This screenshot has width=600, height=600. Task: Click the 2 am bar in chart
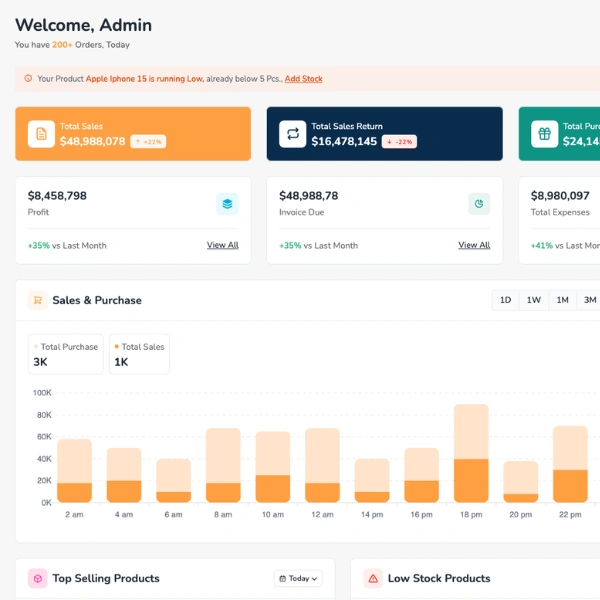pyautogui.click(x=74, y=471)
